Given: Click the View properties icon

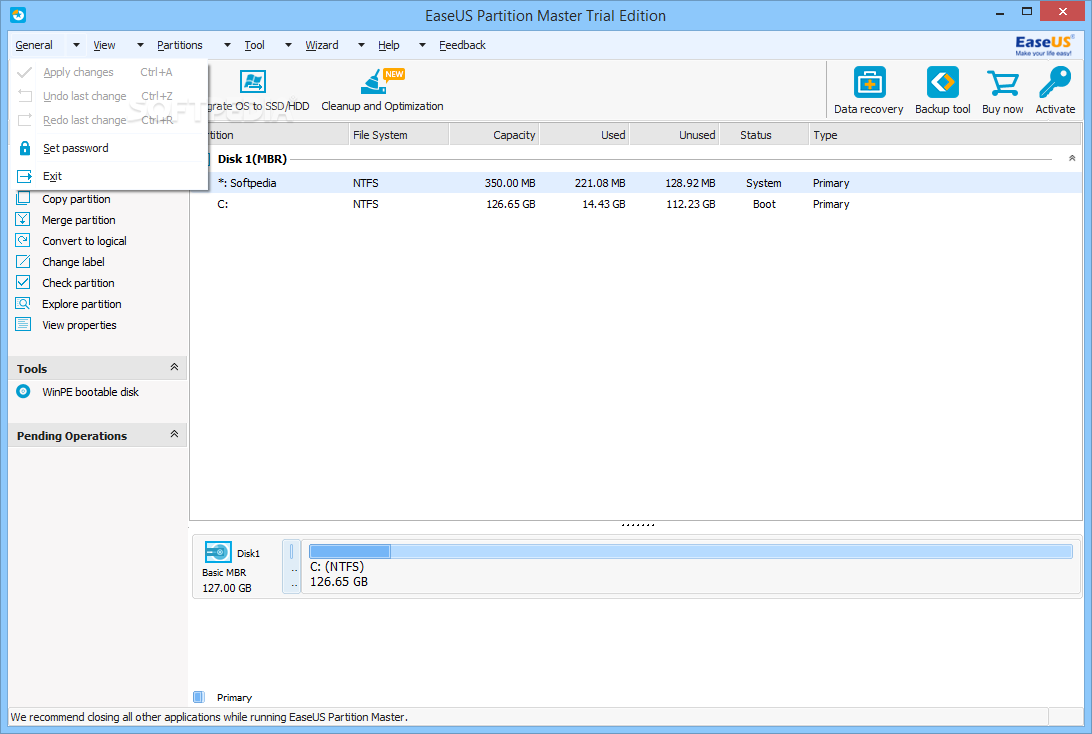Looking at the screenshot, I should click(x=23, y=325).
